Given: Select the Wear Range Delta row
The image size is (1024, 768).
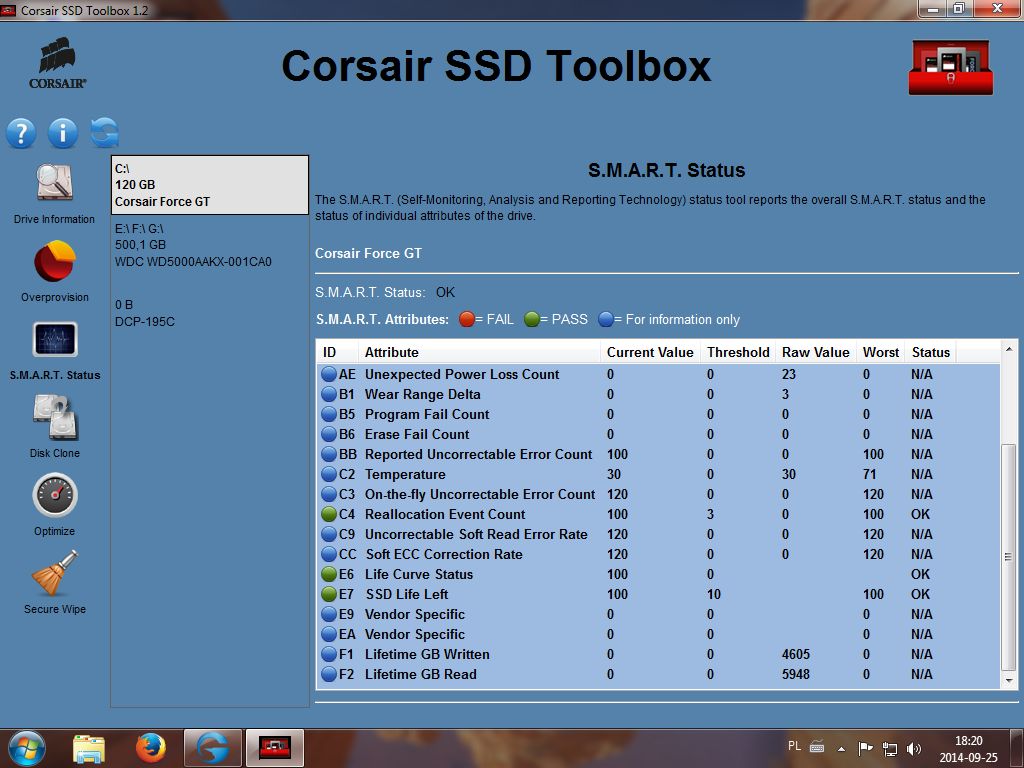Looking at the screenshot, I should pos(658,394).
